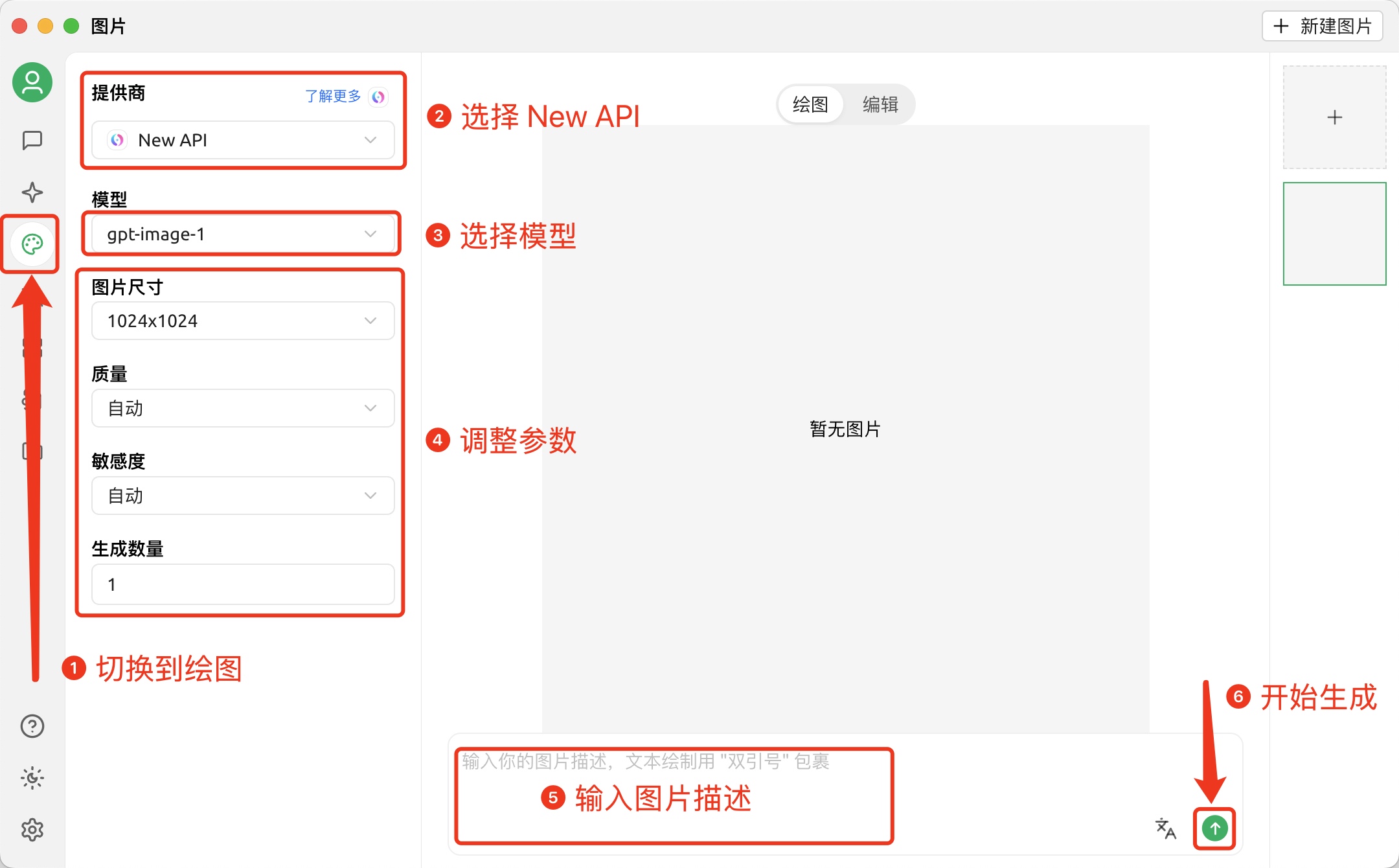Open the 提供商 New API dropdown
The height and width of the screenshot is (868, 1399).
pyautogui.click(x=242, y=140)
